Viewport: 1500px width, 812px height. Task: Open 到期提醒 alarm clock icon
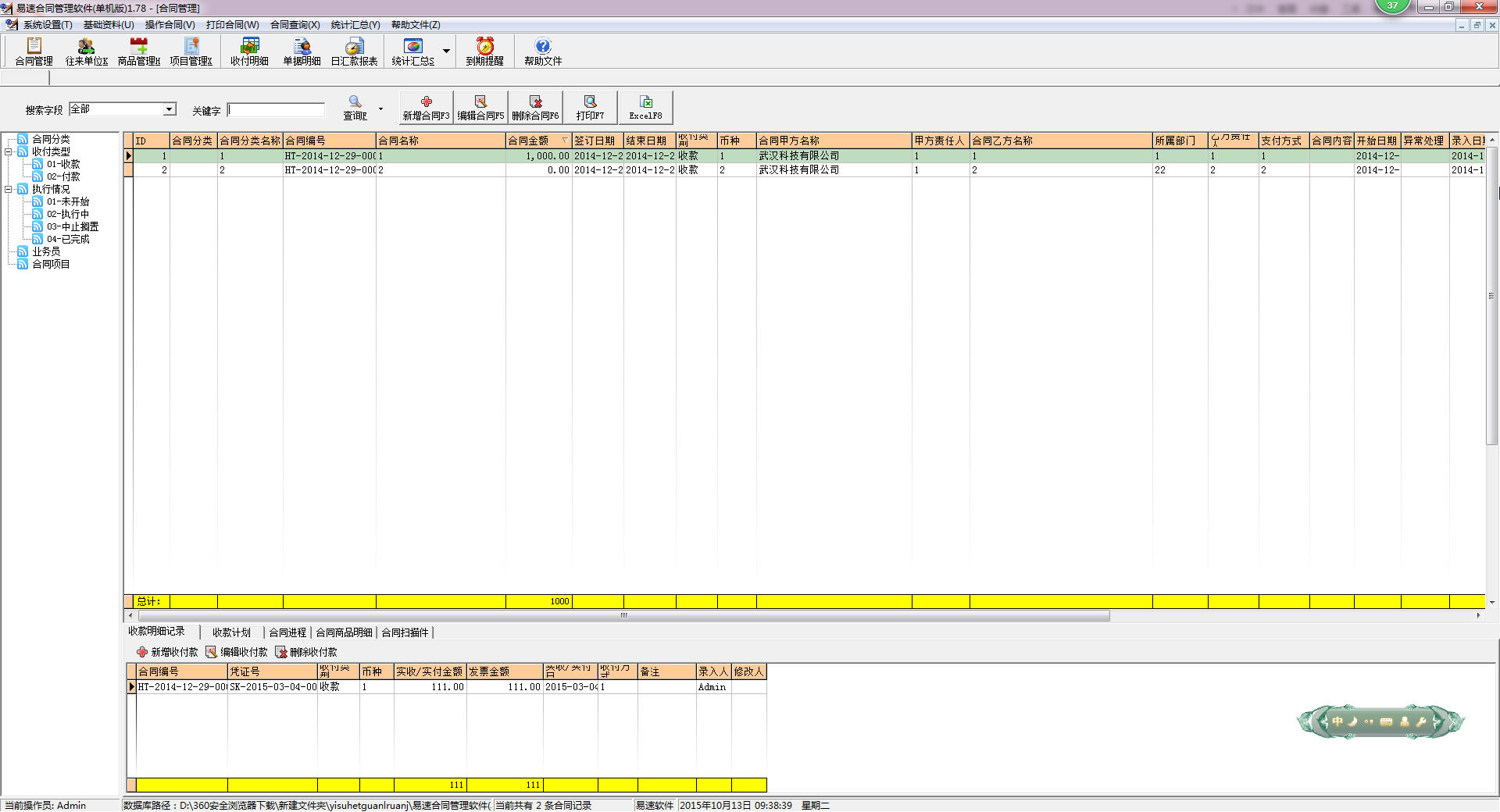click(x=485, y=52)
